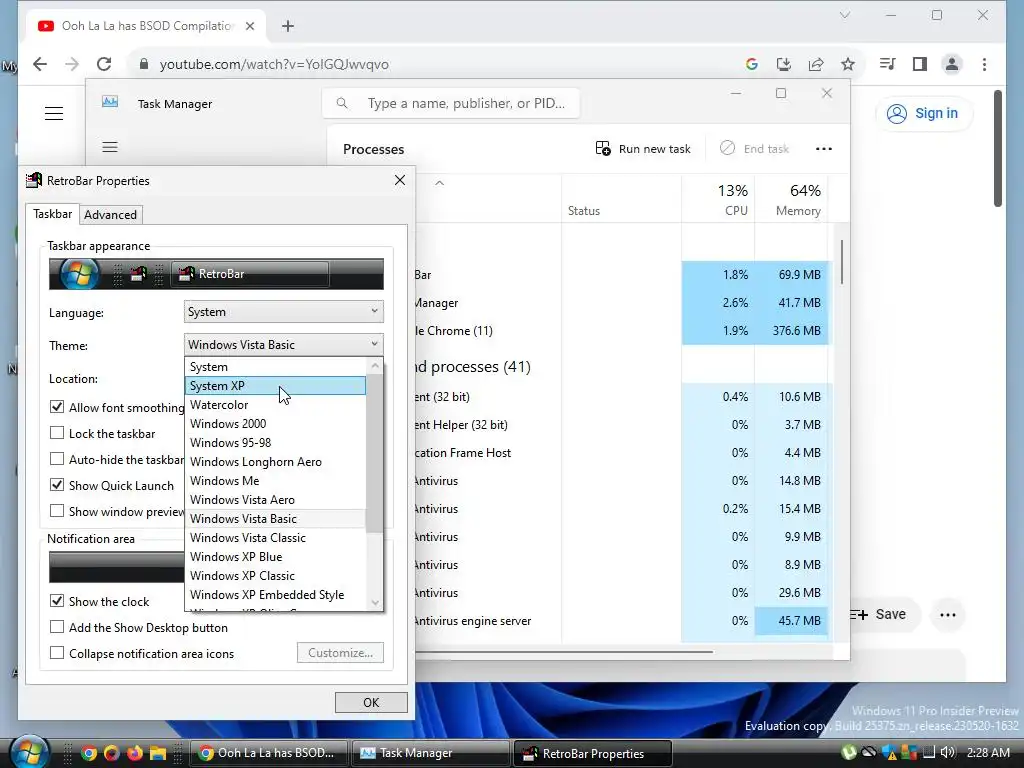
Task: Choose Windows Longhorn Aero theme
Action: (276, 462)
